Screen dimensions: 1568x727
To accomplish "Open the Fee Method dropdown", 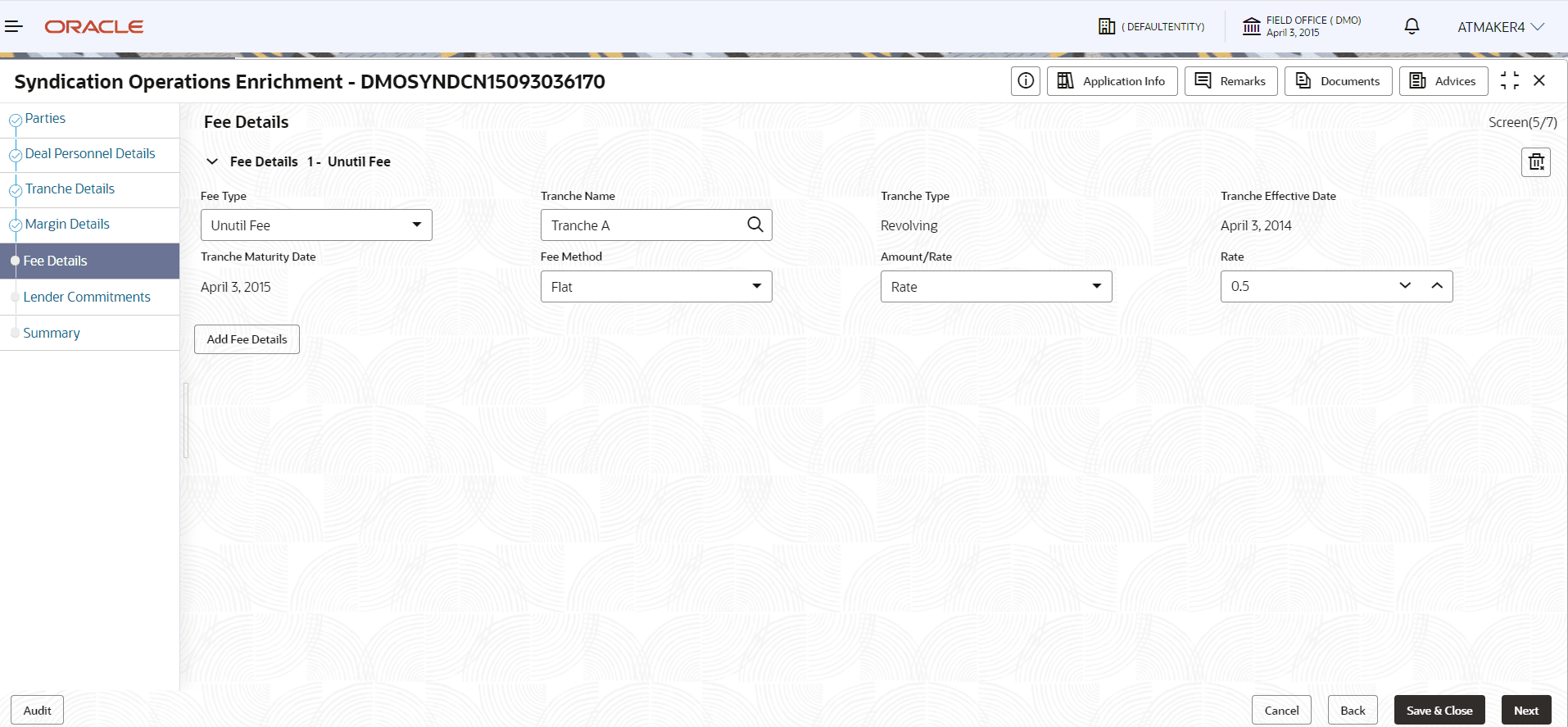I will coord(656,287).
